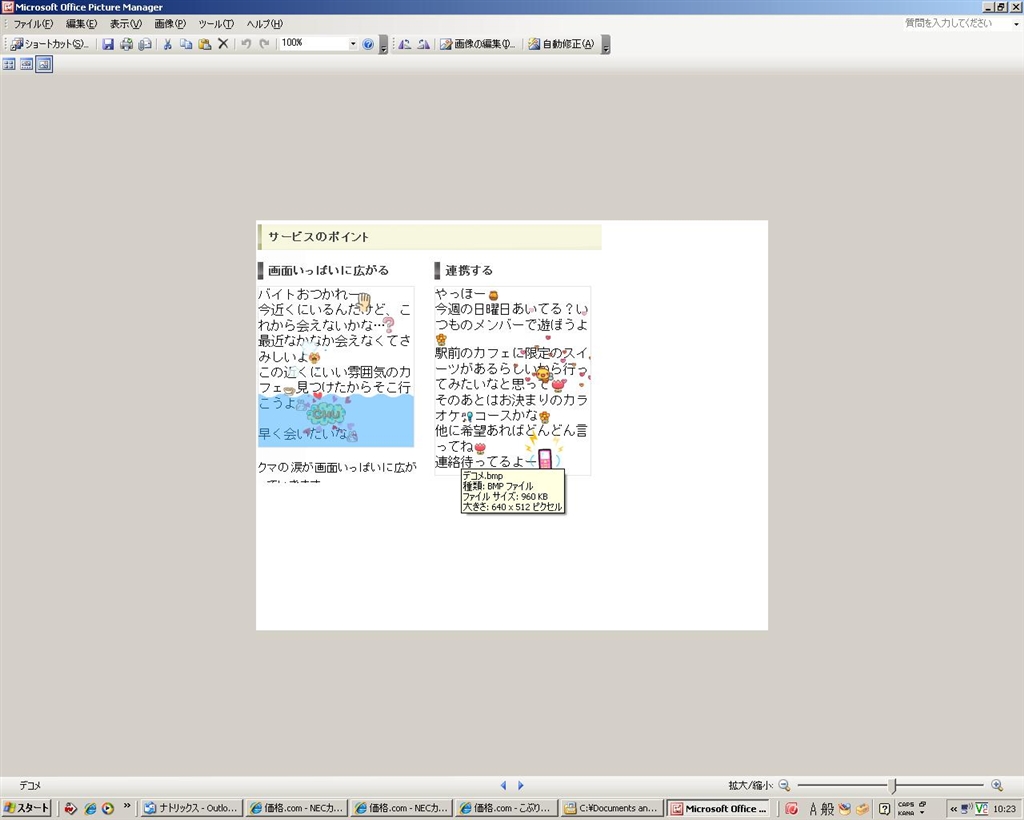
Task: Click the 質問を入力してください help box
Action: click(x=956, y=24)
